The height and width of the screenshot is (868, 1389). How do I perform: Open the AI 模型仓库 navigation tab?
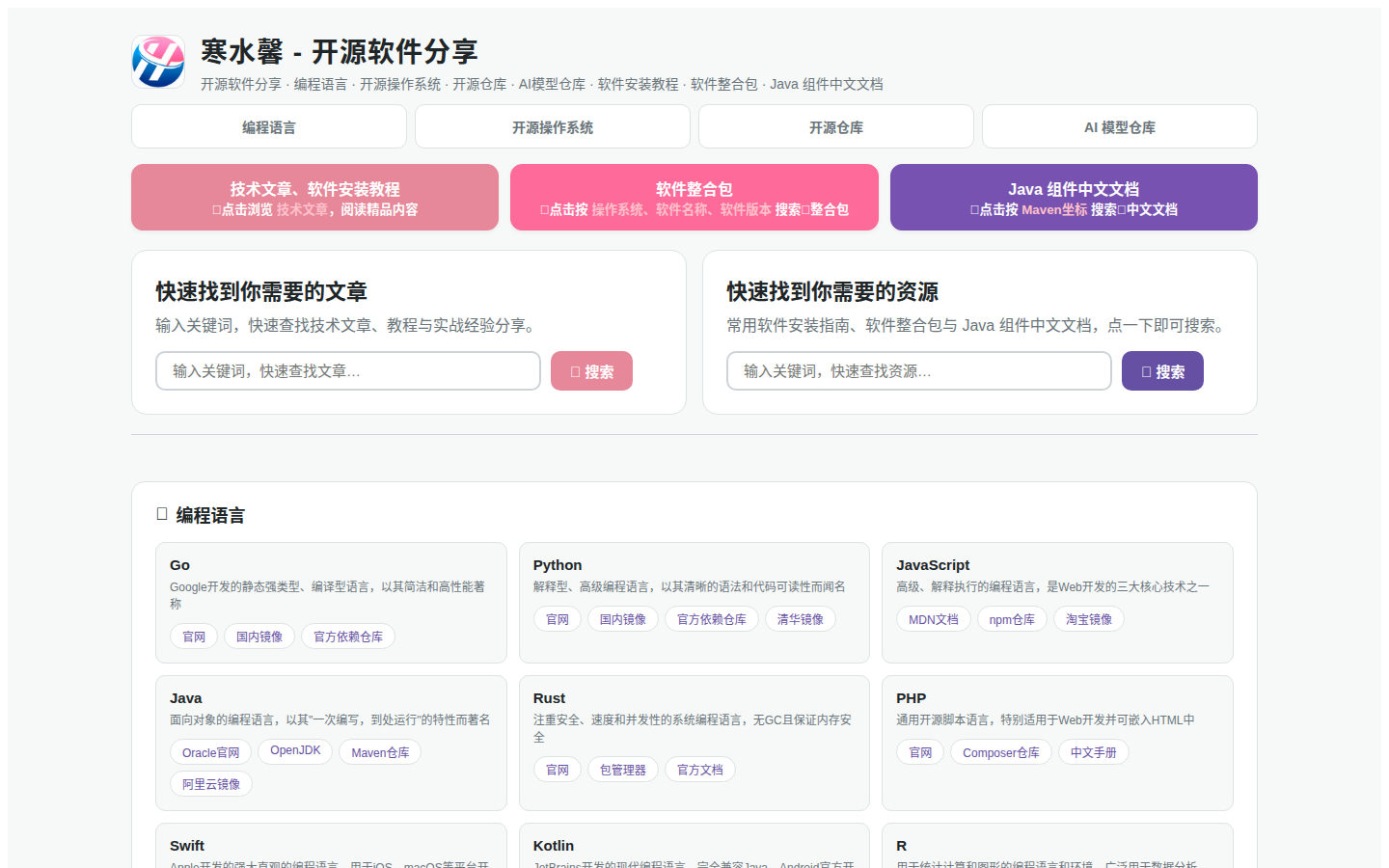[x=1120, y=126]
